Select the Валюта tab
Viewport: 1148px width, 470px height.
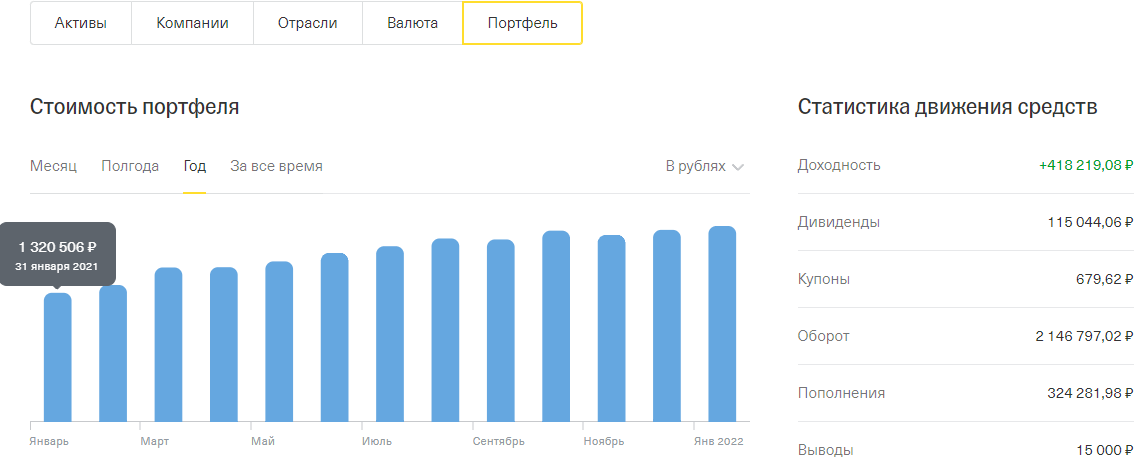pos(412,23)
